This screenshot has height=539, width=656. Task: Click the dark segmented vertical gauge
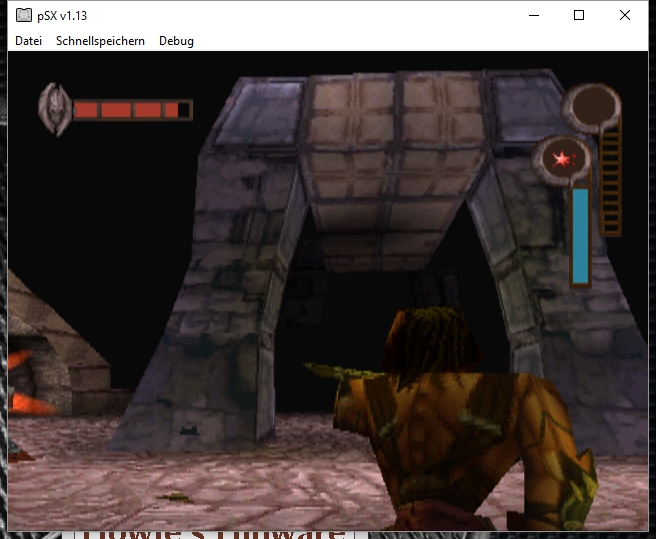pos(610,181)
